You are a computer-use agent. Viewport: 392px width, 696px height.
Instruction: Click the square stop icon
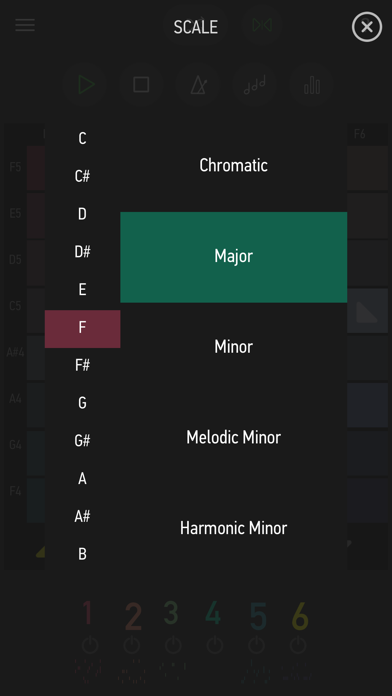coord(141,85)
